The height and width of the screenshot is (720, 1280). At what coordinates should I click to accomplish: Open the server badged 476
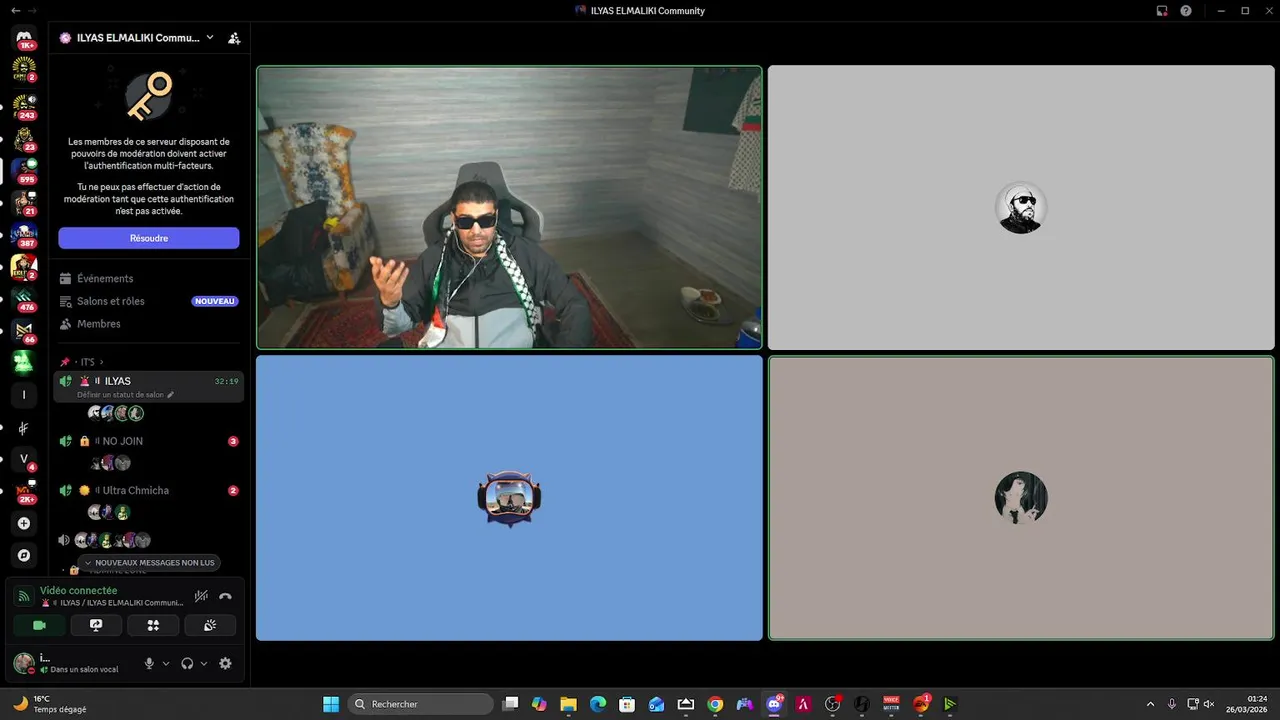(25, 298)
